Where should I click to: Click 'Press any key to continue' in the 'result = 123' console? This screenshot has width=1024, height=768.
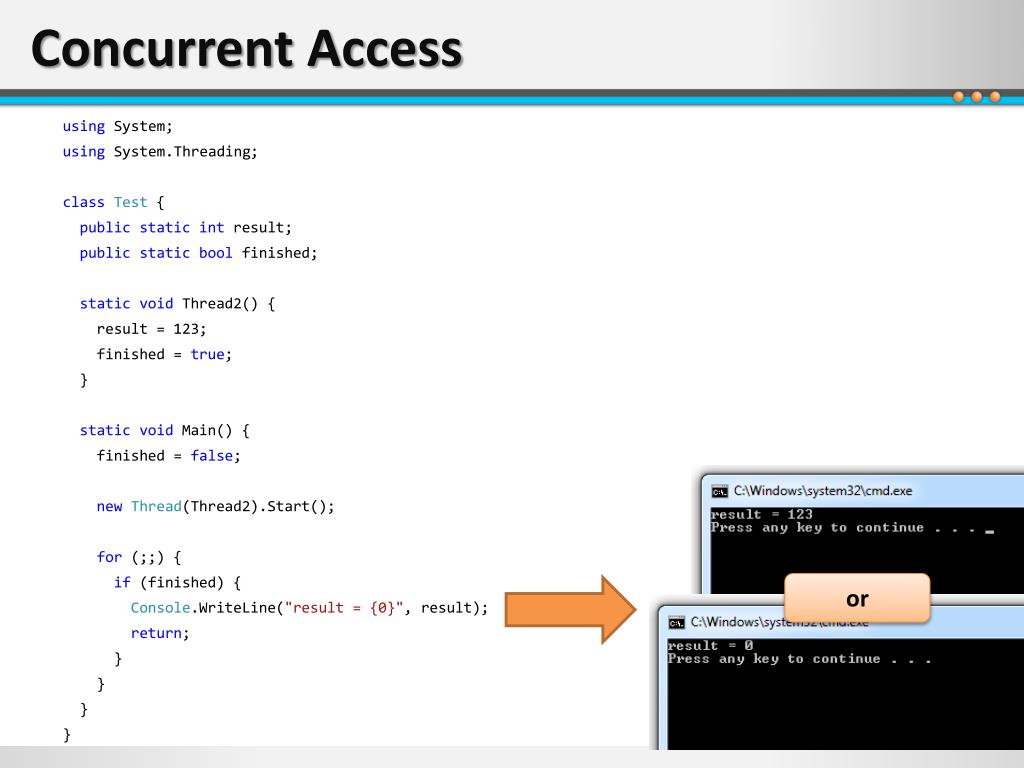click(x=818, y=528)
